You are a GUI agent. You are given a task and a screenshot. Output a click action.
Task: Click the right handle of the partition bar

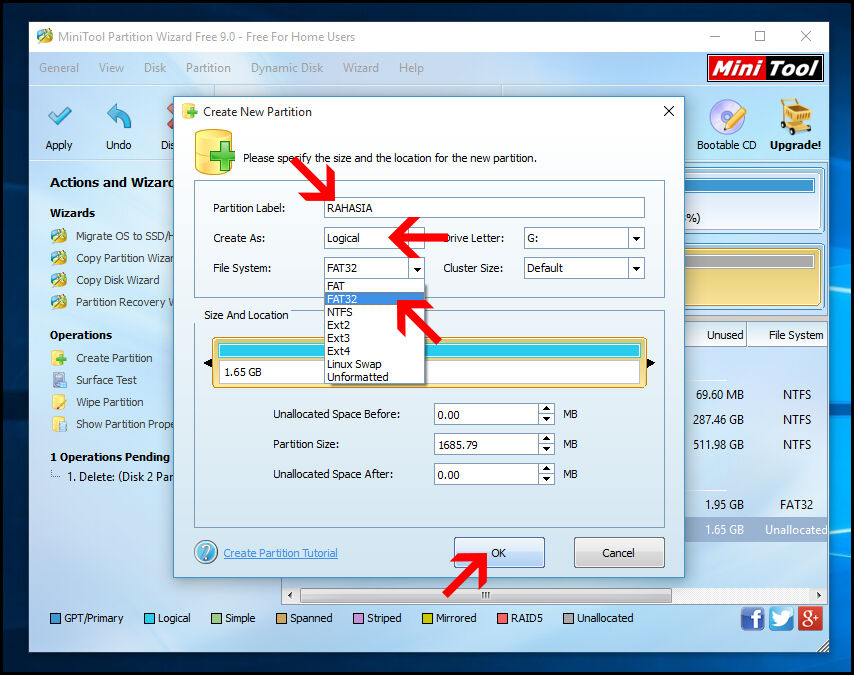(651, 363)
